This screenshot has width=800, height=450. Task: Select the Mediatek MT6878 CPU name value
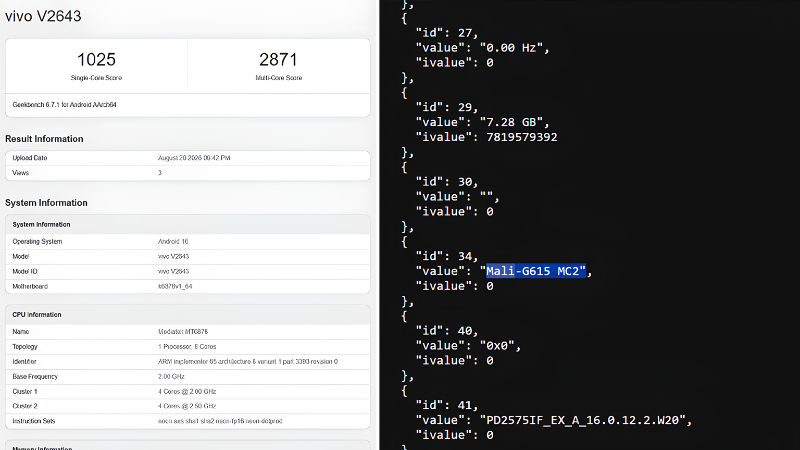click(183, 332)
